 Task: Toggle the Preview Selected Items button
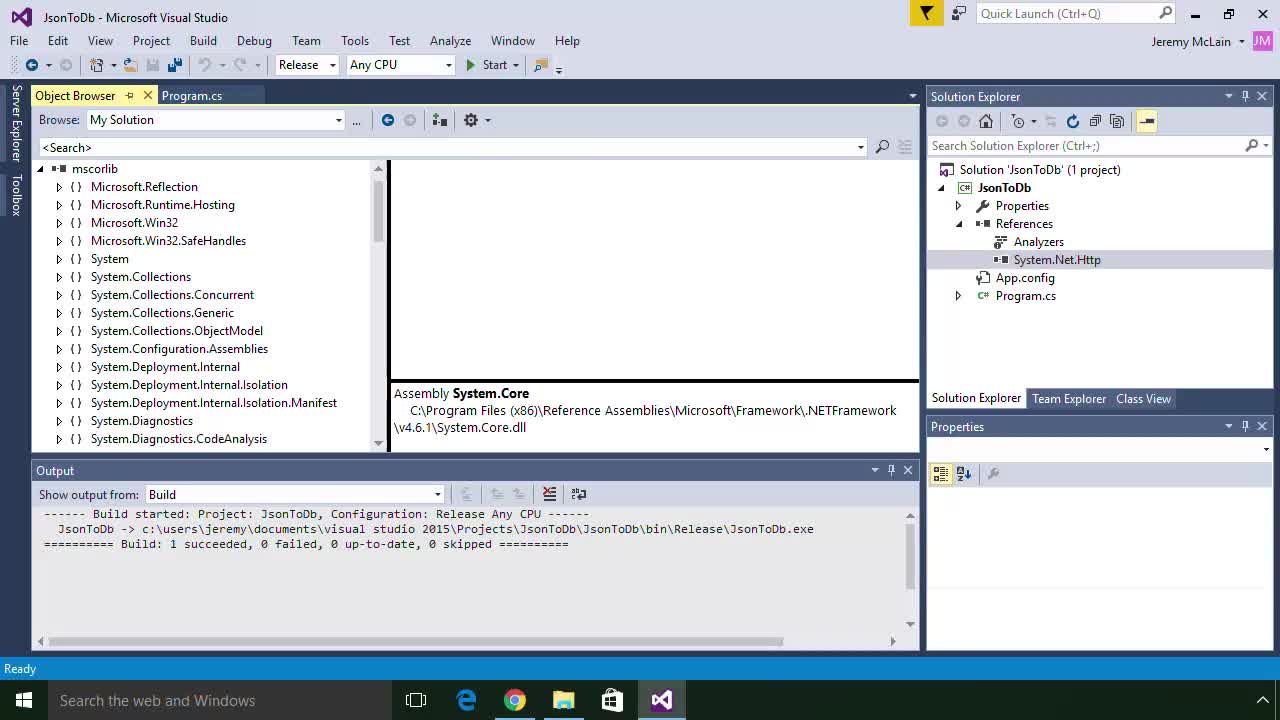click(1147, 121)
